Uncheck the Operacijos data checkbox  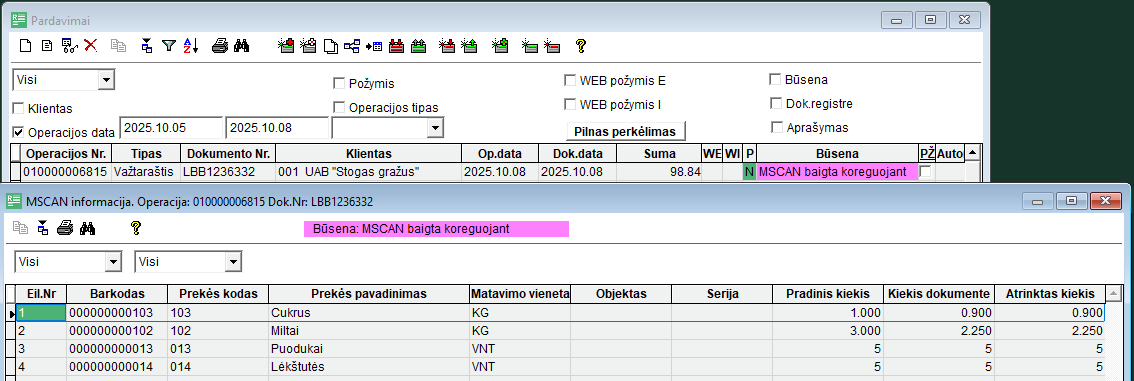(19, 132)
